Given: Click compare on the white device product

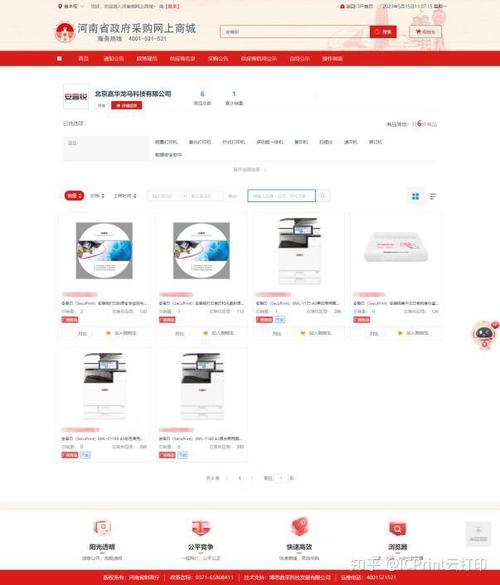Looking at the screenshot, I should pyautogui.click(x=374, y=333).
